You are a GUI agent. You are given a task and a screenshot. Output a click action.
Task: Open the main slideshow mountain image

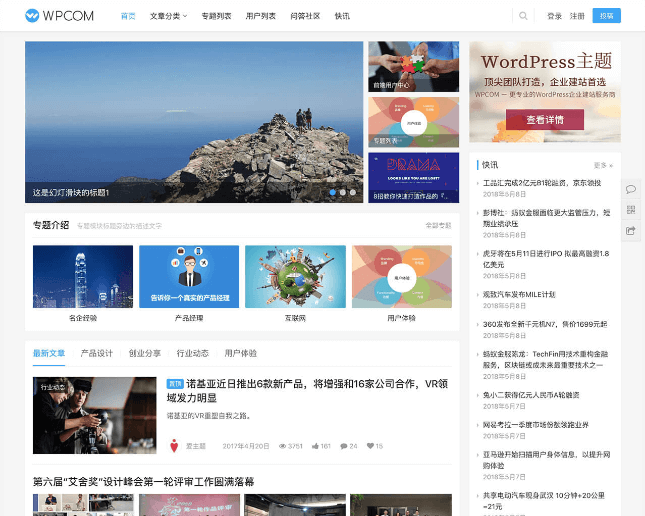(194, 122)
